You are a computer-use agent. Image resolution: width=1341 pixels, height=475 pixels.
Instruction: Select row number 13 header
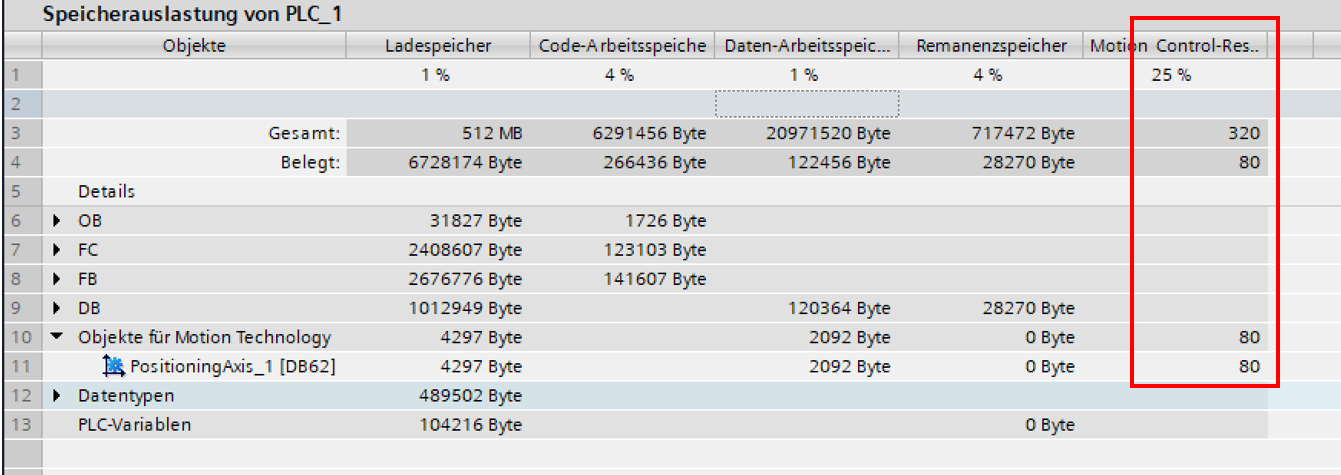tap(21, 425)
